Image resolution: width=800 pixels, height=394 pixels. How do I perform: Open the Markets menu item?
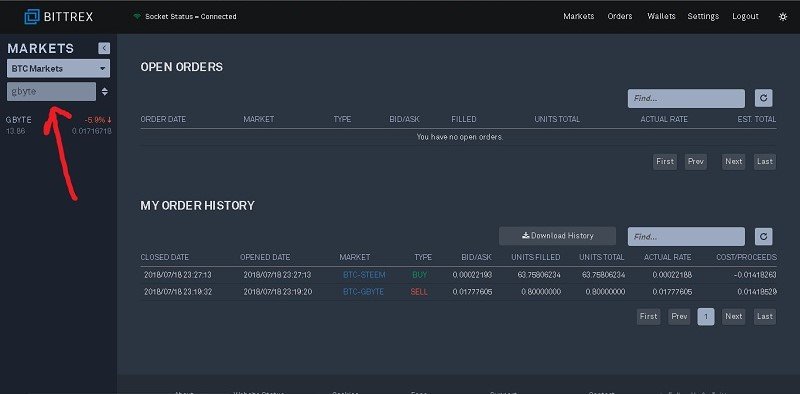pos(579,16)
